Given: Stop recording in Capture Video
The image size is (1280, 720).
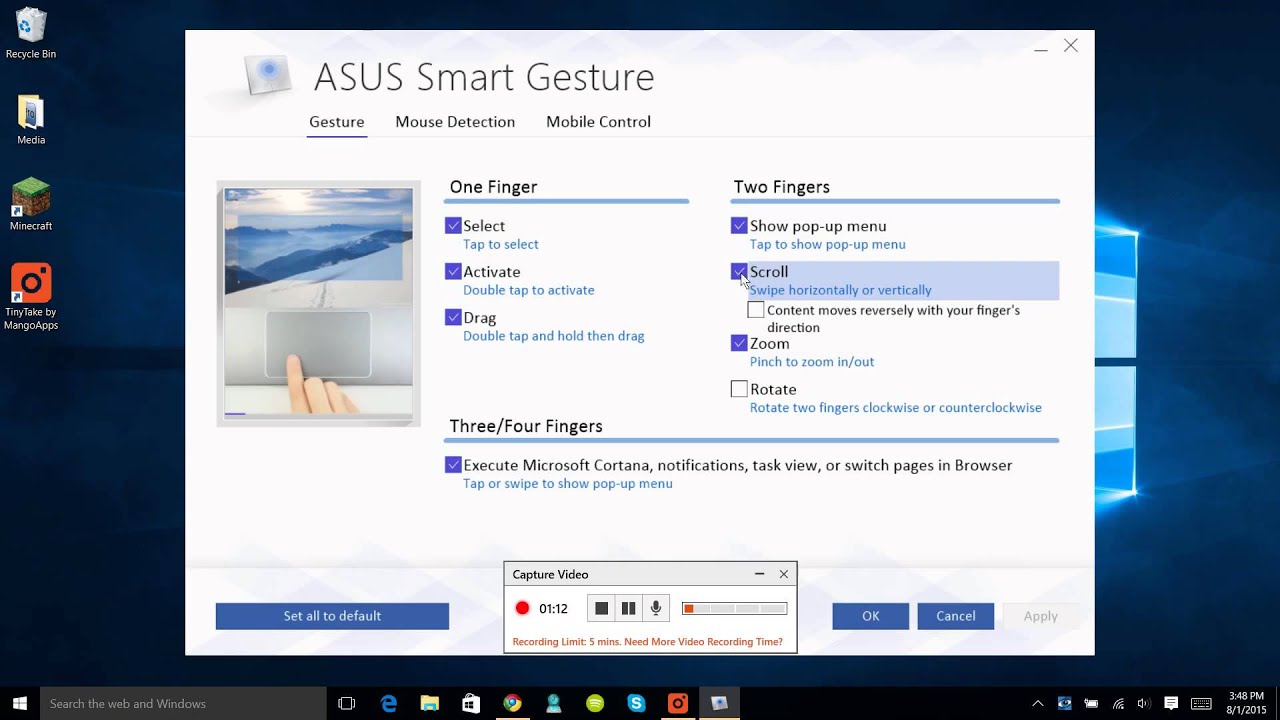Looking at the screenshot, I should [601, 608].
